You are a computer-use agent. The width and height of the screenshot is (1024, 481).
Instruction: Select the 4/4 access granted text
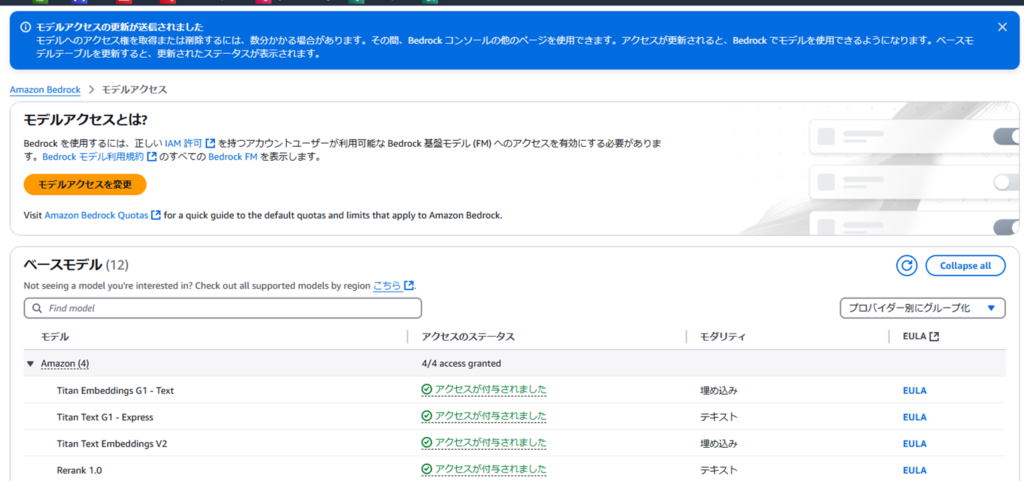(461, 364)
